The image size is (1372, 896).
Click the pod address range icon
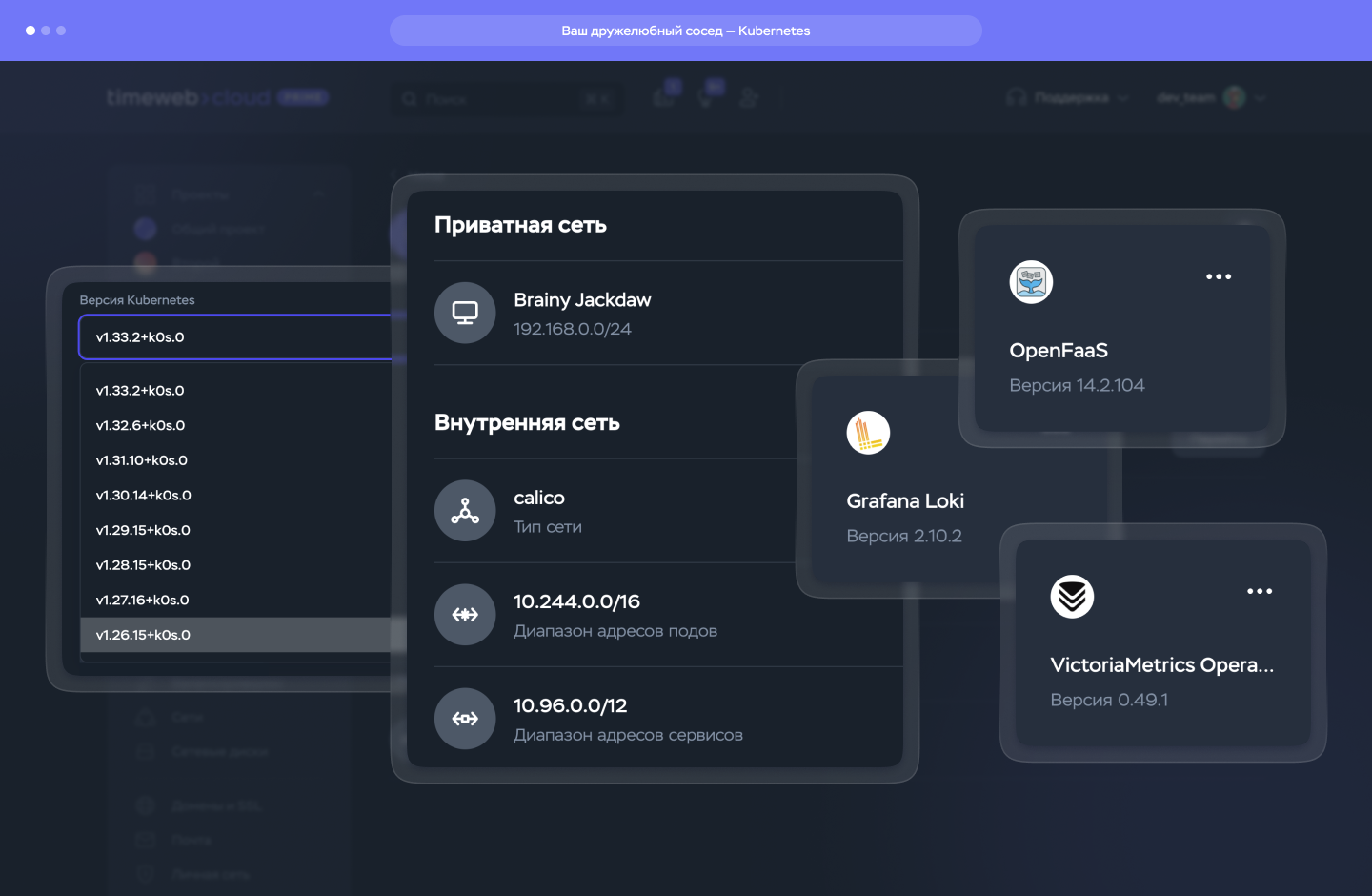[x=465, y=615]
